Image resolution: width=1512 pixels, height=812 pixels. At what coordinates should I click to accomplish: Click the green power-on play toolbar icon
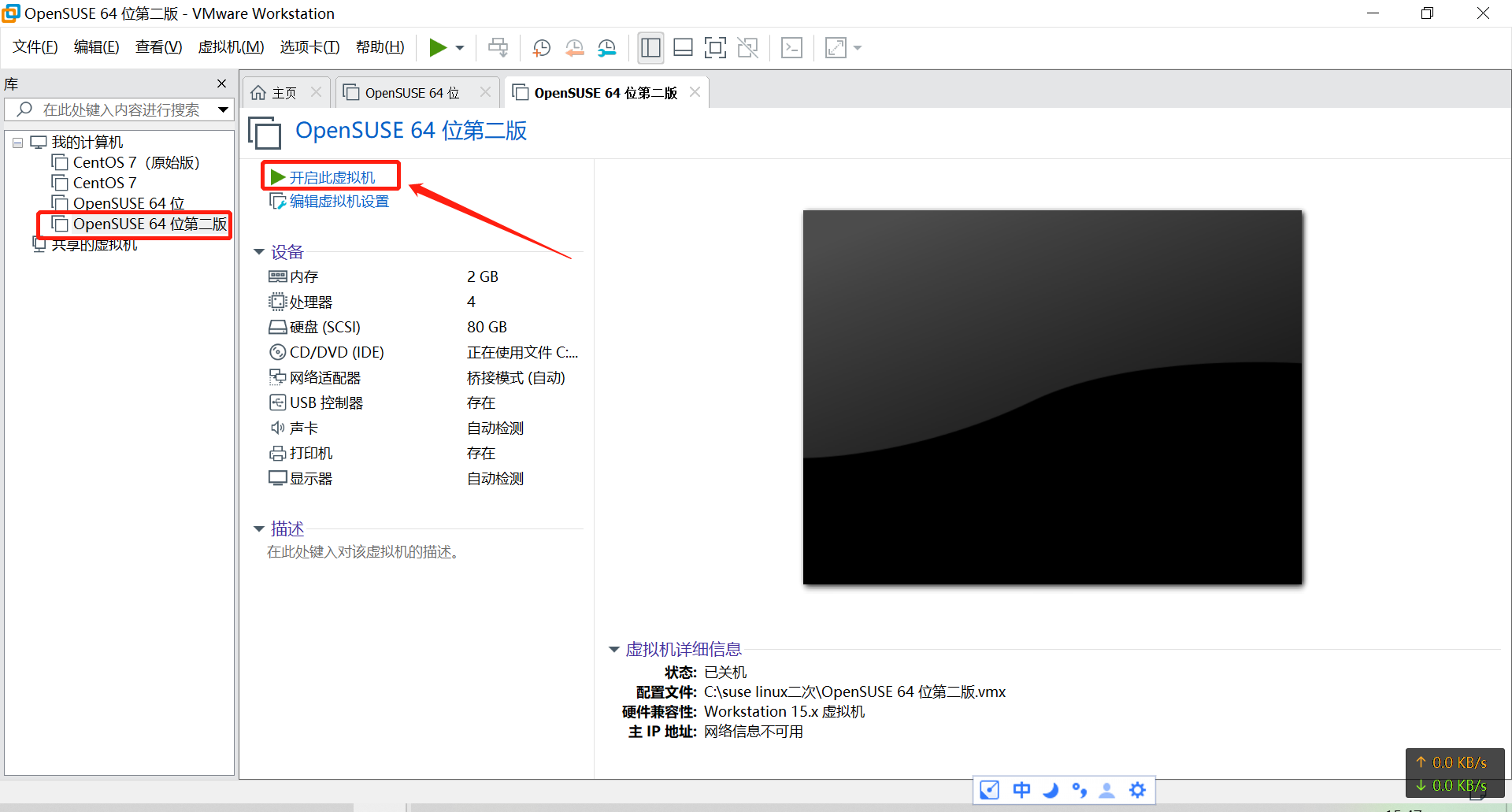tap(437, 48)
